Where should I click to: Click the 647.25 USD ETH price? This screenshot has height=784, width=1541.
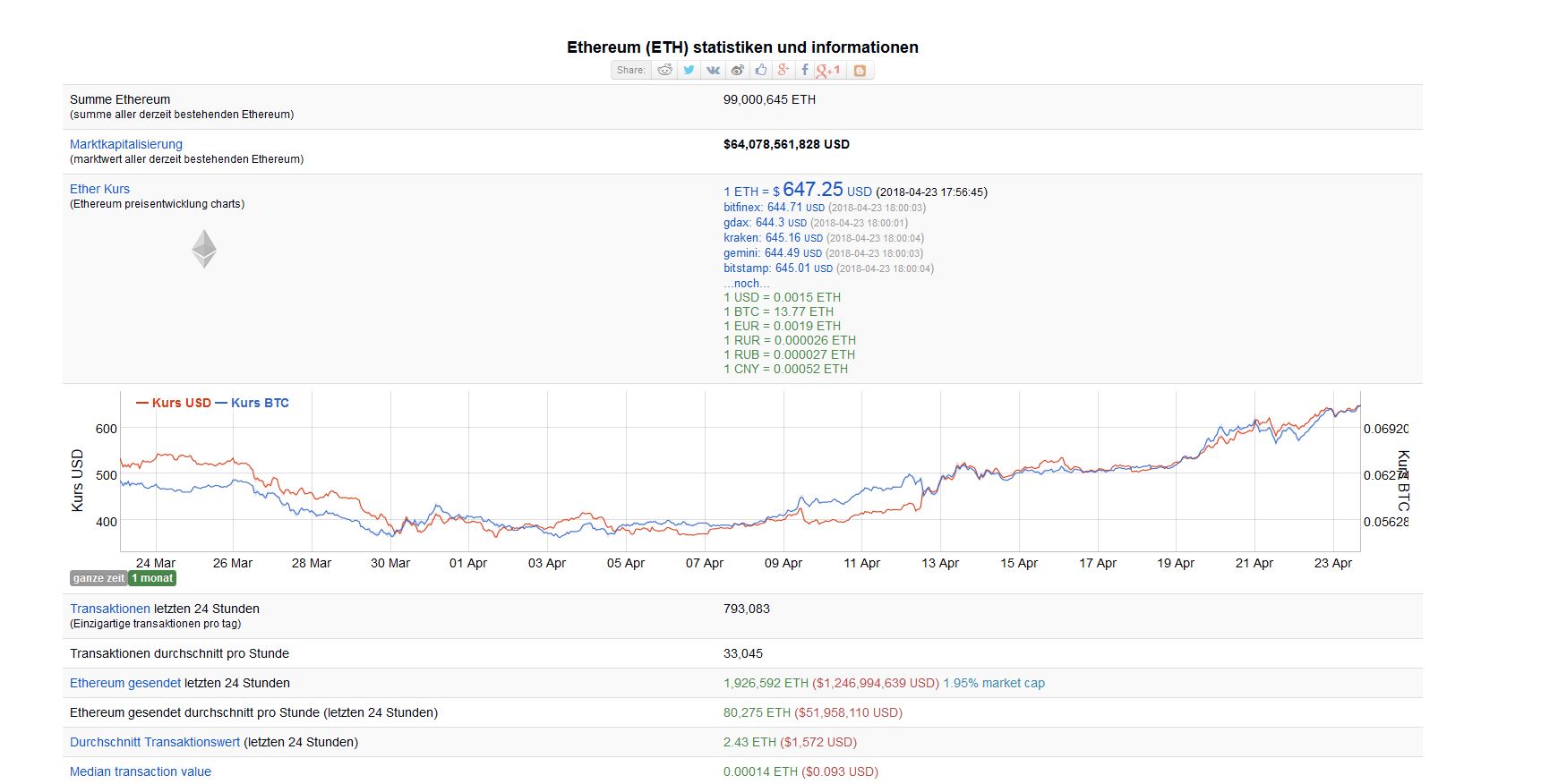tap(798, 190)
